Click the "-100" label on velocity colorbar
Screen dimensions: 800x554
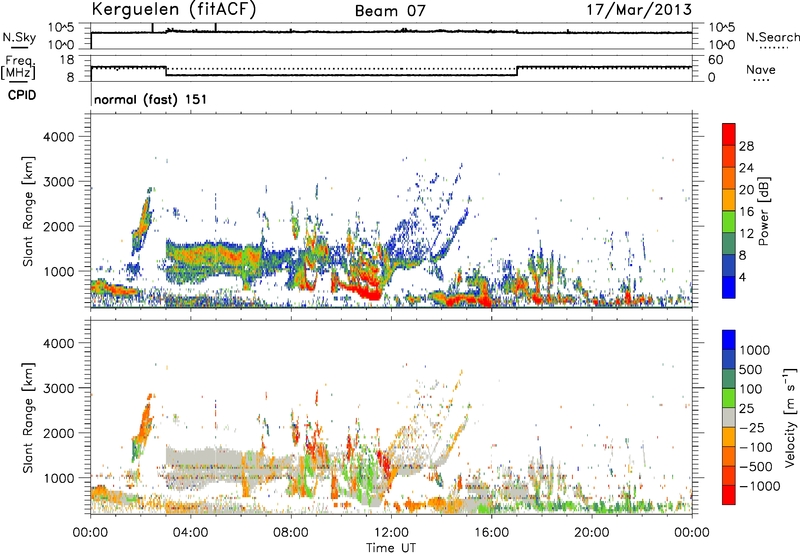pyautogui.click(x=756, y=447)
